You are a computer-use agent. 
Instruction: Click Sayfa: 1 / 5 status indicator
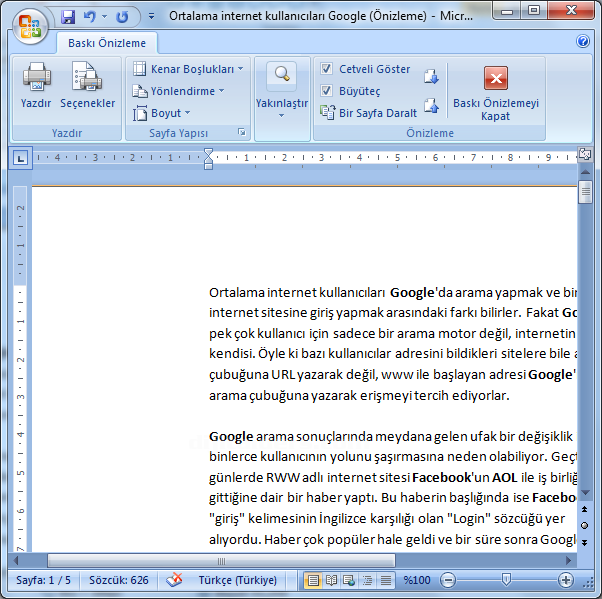[43, 580]
